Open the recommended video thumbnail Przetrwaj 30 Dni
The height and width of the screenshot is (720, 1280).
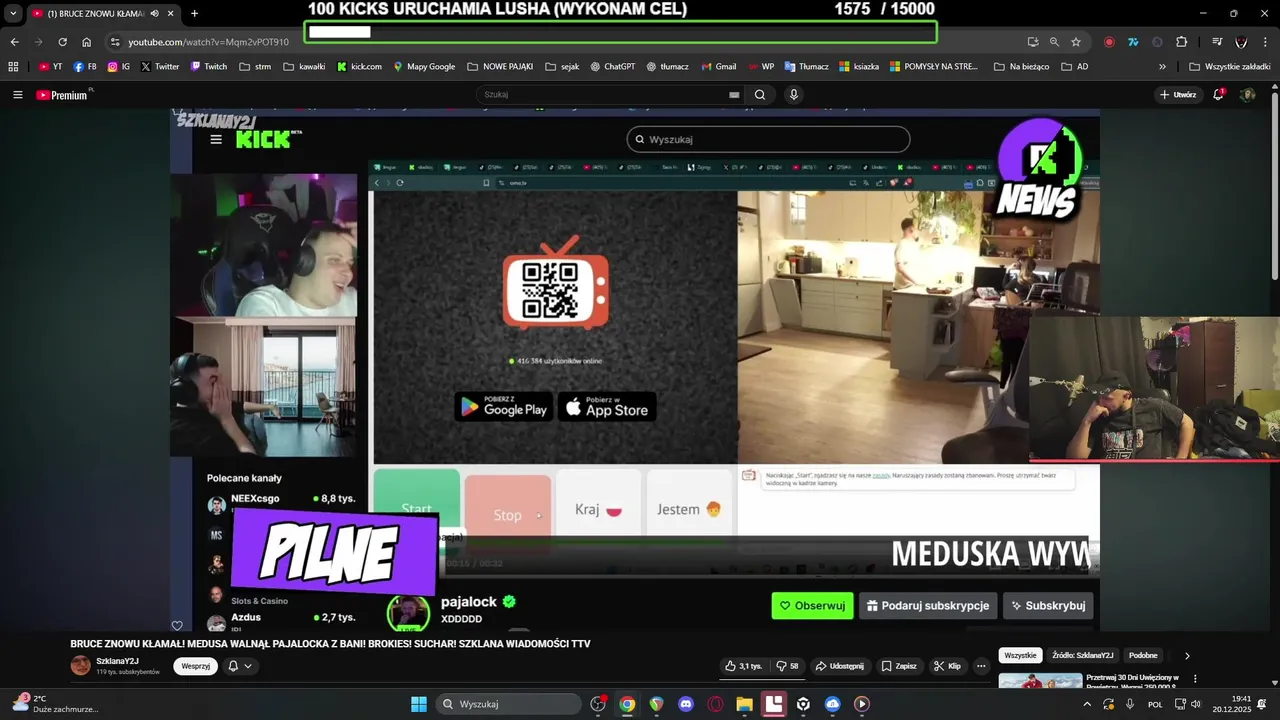1040,682
